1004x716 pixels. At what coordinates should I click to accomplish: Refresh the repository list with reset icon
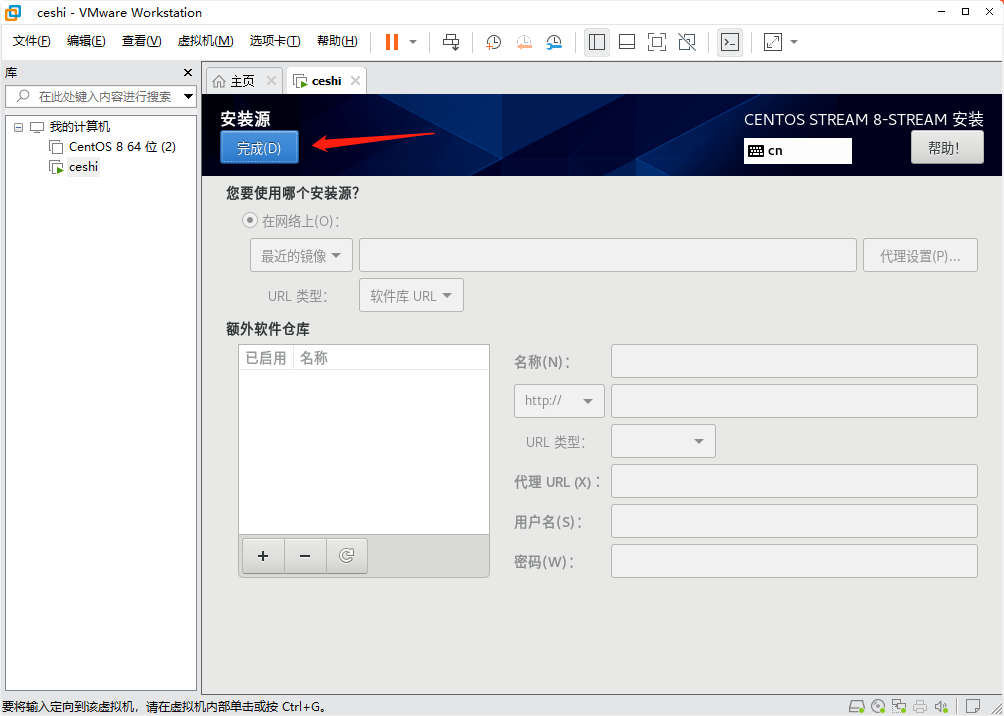(346, 556)
